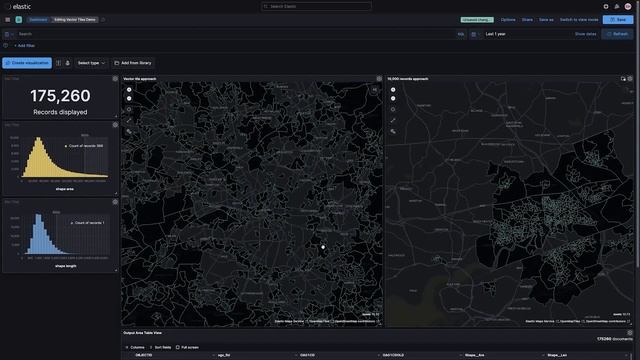Toggle the KQL query language switch

click(461, 34)
